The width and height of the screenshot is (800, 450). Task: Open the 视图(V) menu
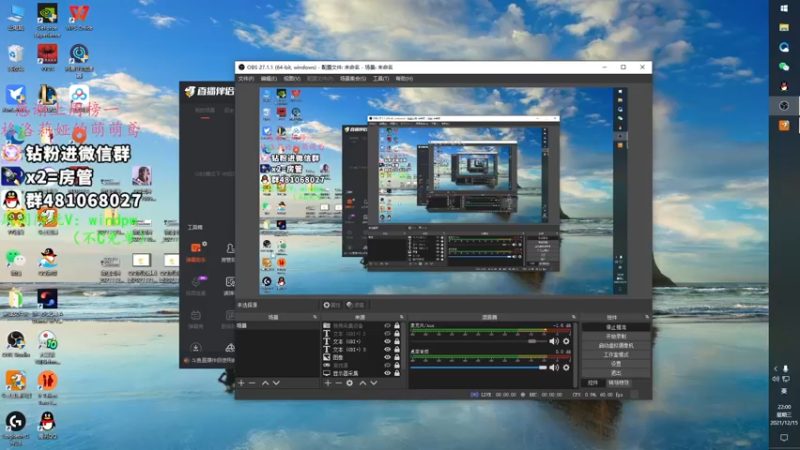pyautogui.click(x=292, y=79)
